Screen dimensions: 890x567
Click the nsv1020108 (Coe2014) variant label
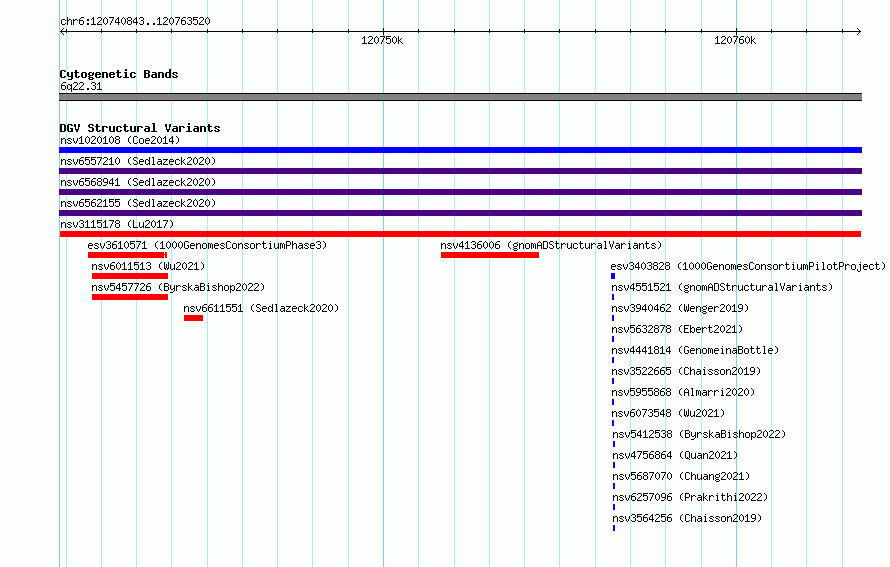[120, 140]
